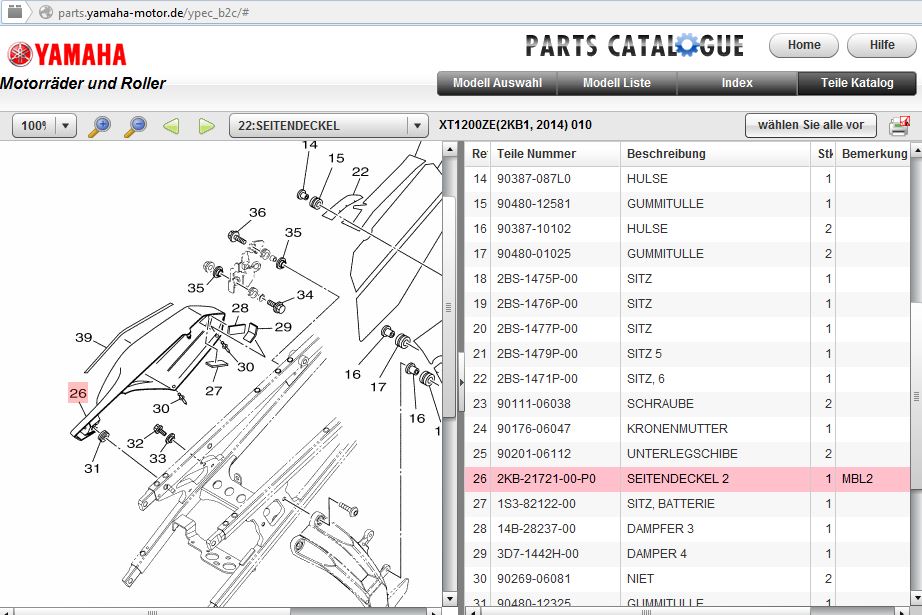Click the 'wählen Sie alle vor' button
The height and width of the screenshot is (615, 922).
810,126
